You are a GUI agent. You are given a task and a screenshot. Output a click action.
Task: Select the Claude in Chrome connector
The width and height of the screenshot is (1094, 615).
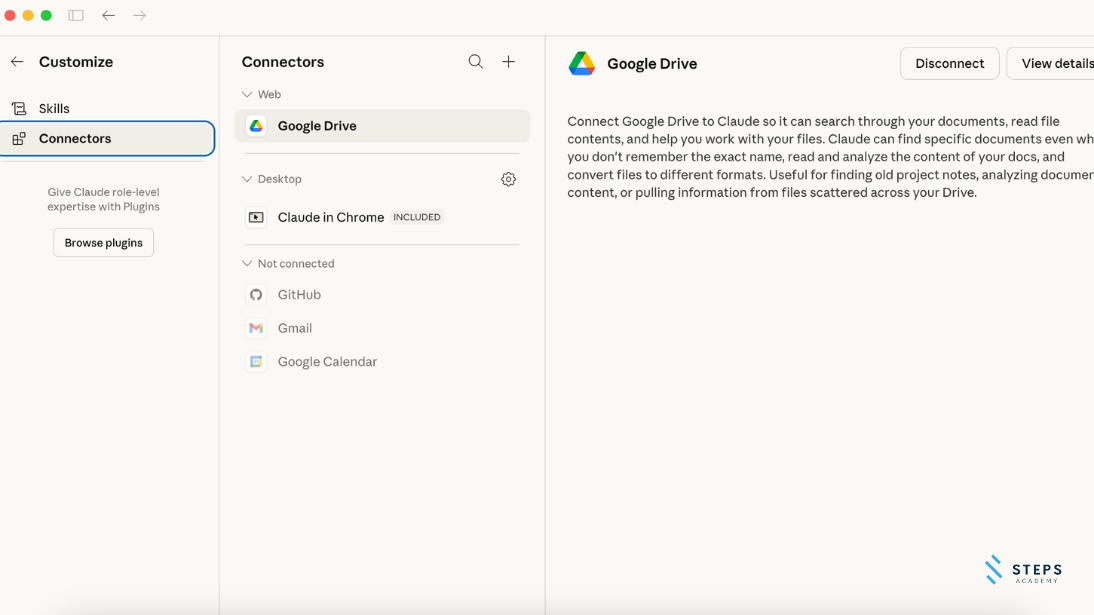point(330,218)
